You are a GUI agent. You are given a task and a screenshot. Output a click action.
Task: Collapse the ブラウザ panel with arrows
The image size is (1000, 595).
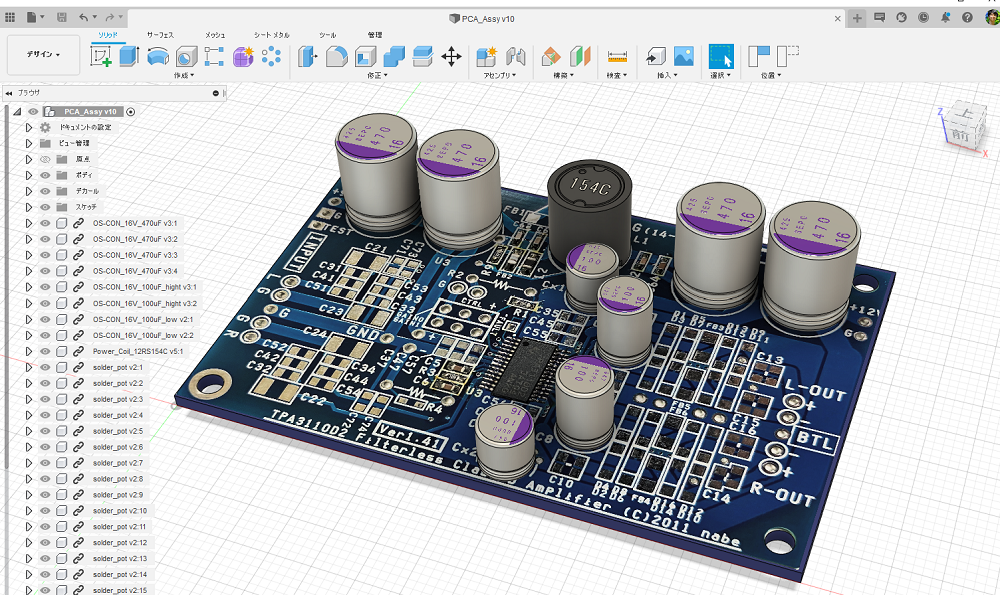9,92
